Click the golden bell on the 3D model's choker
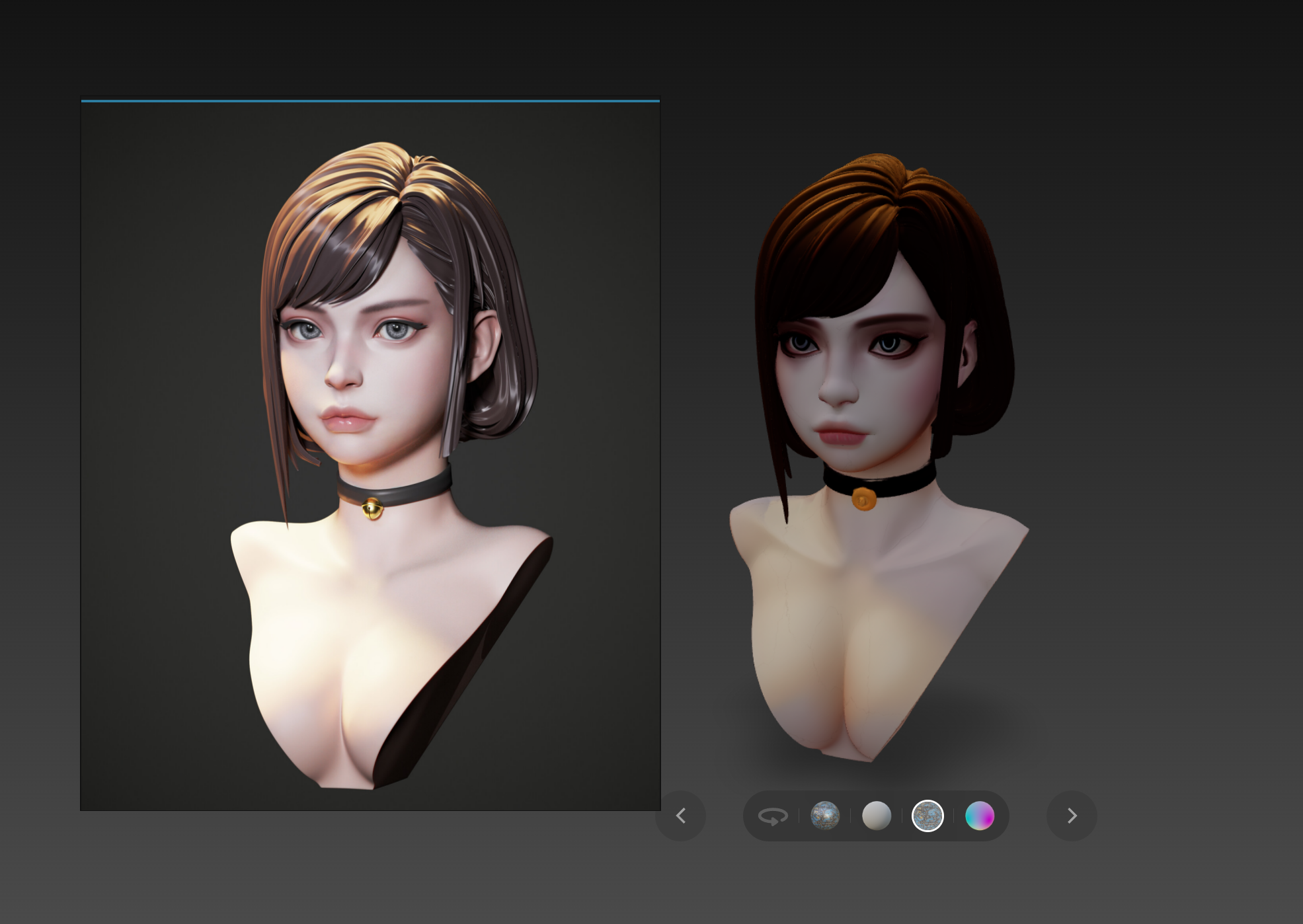 click(x=863, y=498)
